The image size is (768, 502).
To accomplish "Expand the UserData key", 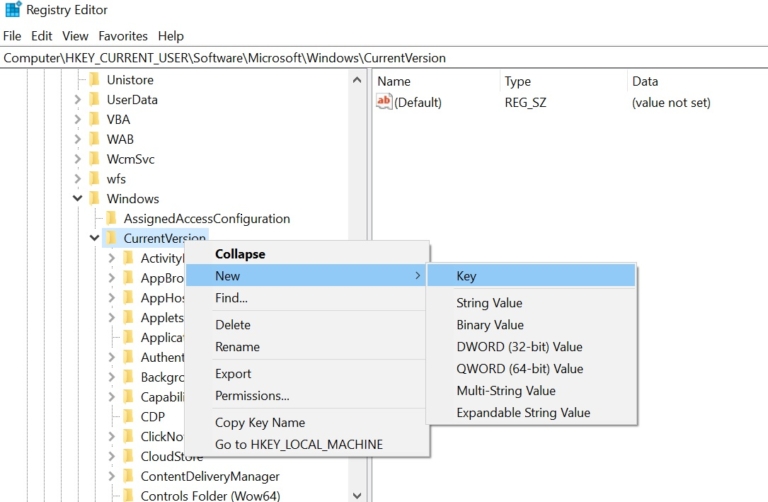I will pyautogui.click(x=77, y=99).
